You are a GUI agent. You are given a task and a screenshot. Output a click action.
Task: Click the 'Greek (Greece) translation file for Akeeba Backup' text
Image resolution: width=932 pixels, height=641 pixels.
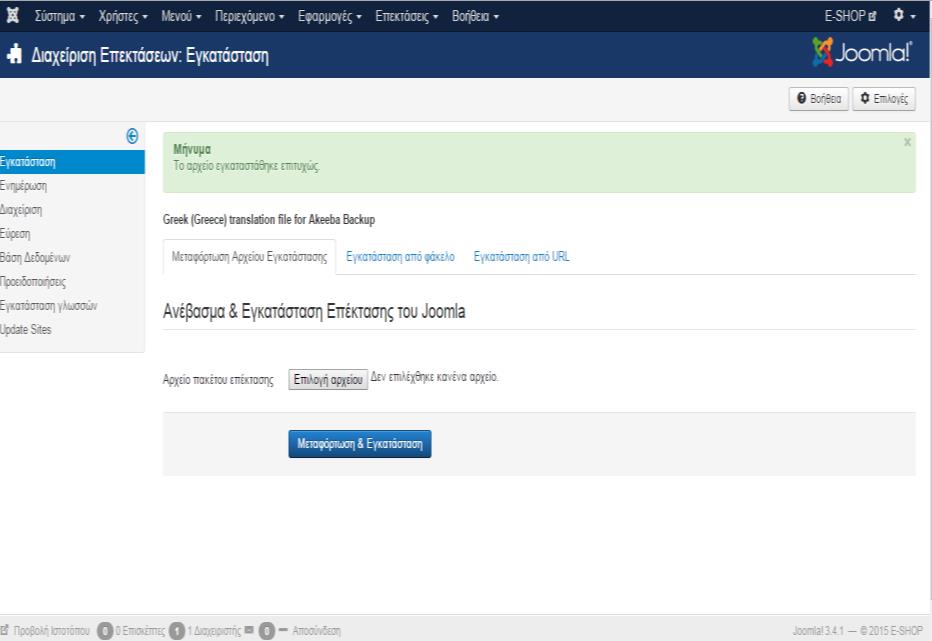tap(269, 219)
